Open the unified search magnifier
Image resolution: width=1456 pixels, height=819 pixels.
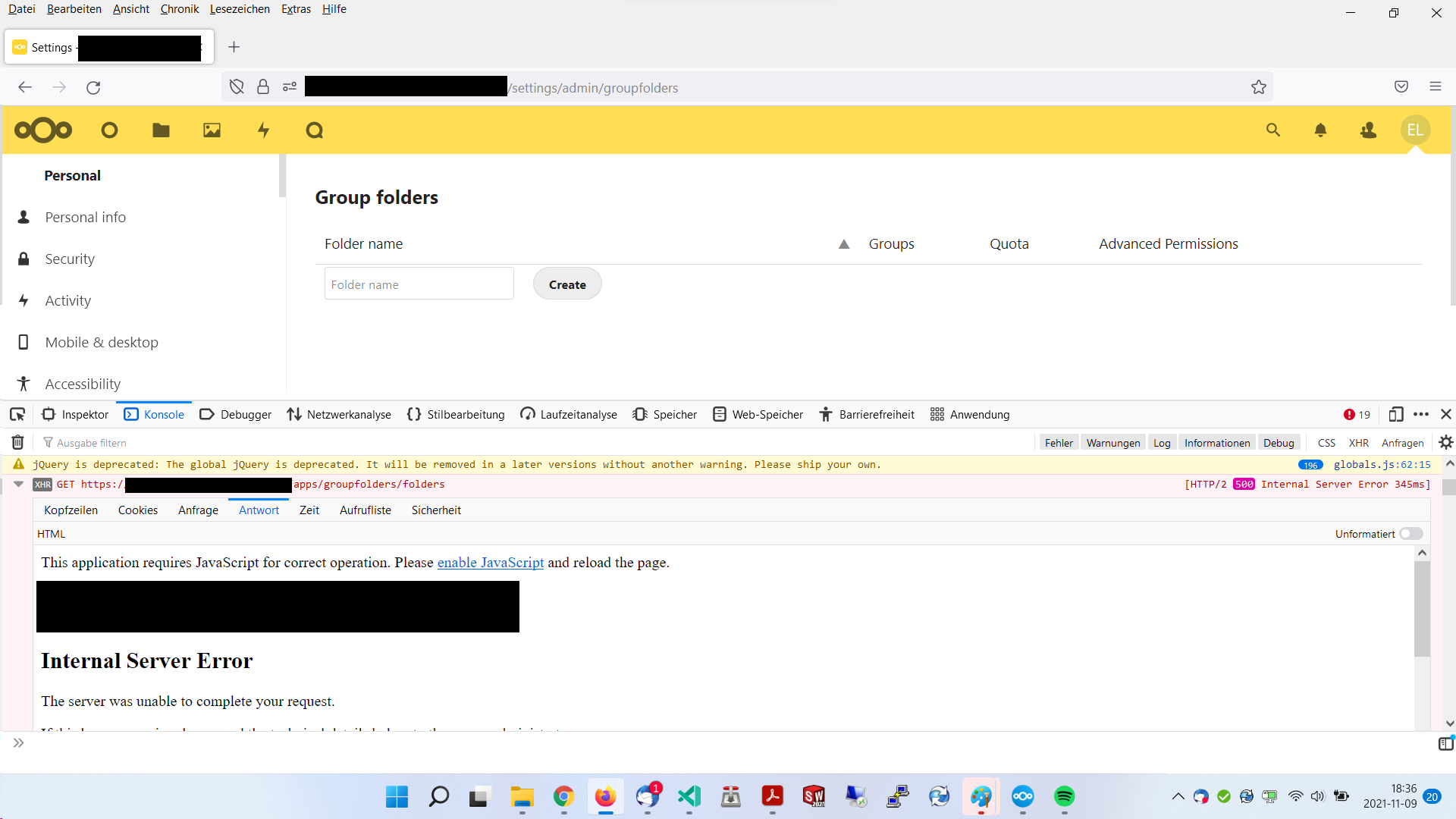(1273, 130)
